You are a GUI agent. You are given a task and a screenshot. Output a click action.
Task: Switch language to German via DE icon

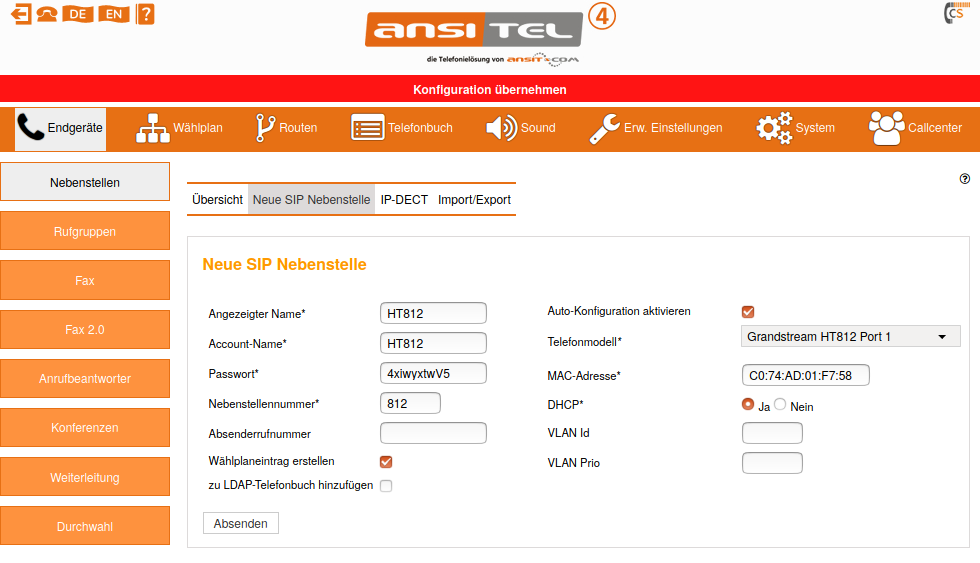coord(78,14)
